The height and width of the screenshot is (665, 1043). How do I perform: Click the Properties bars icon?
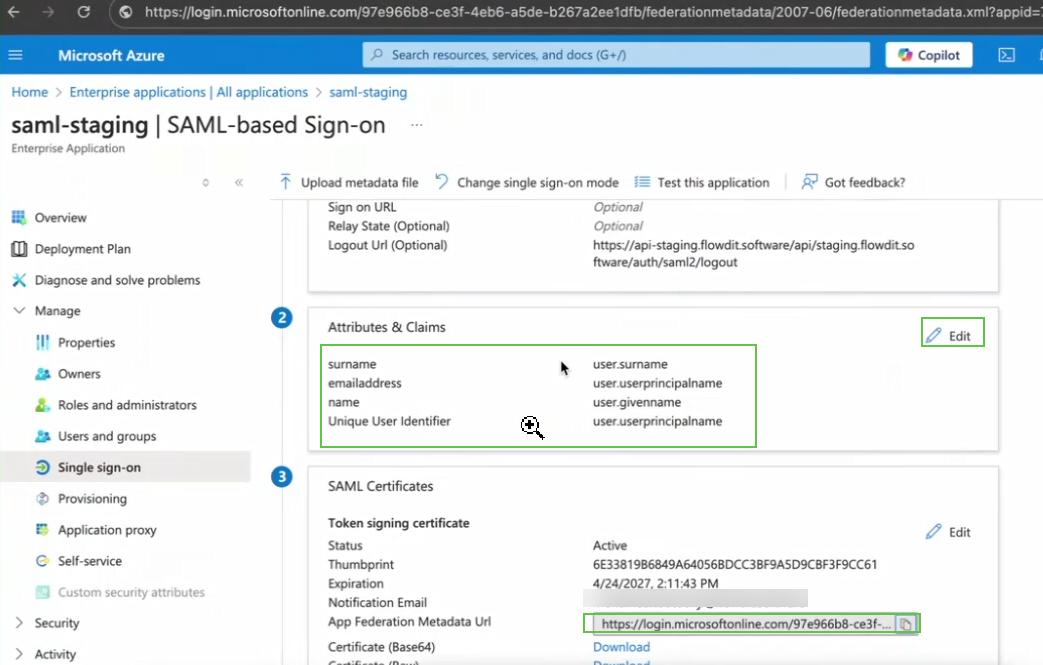pos(43,342)
